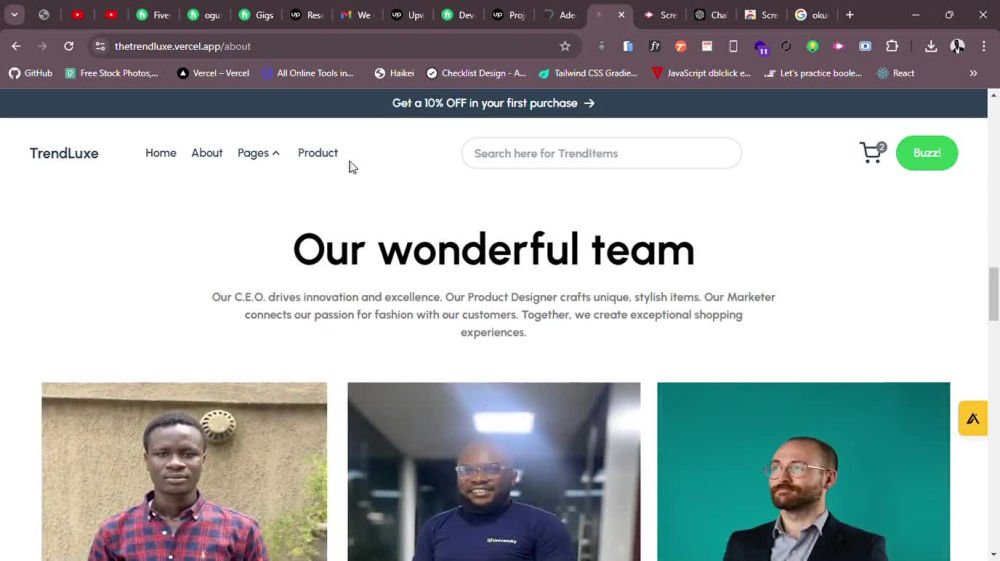Open Checklist Design bookmark
The height and width of the screenshot is (561, 1000).
pyautogui.click(x=476, y=73)
